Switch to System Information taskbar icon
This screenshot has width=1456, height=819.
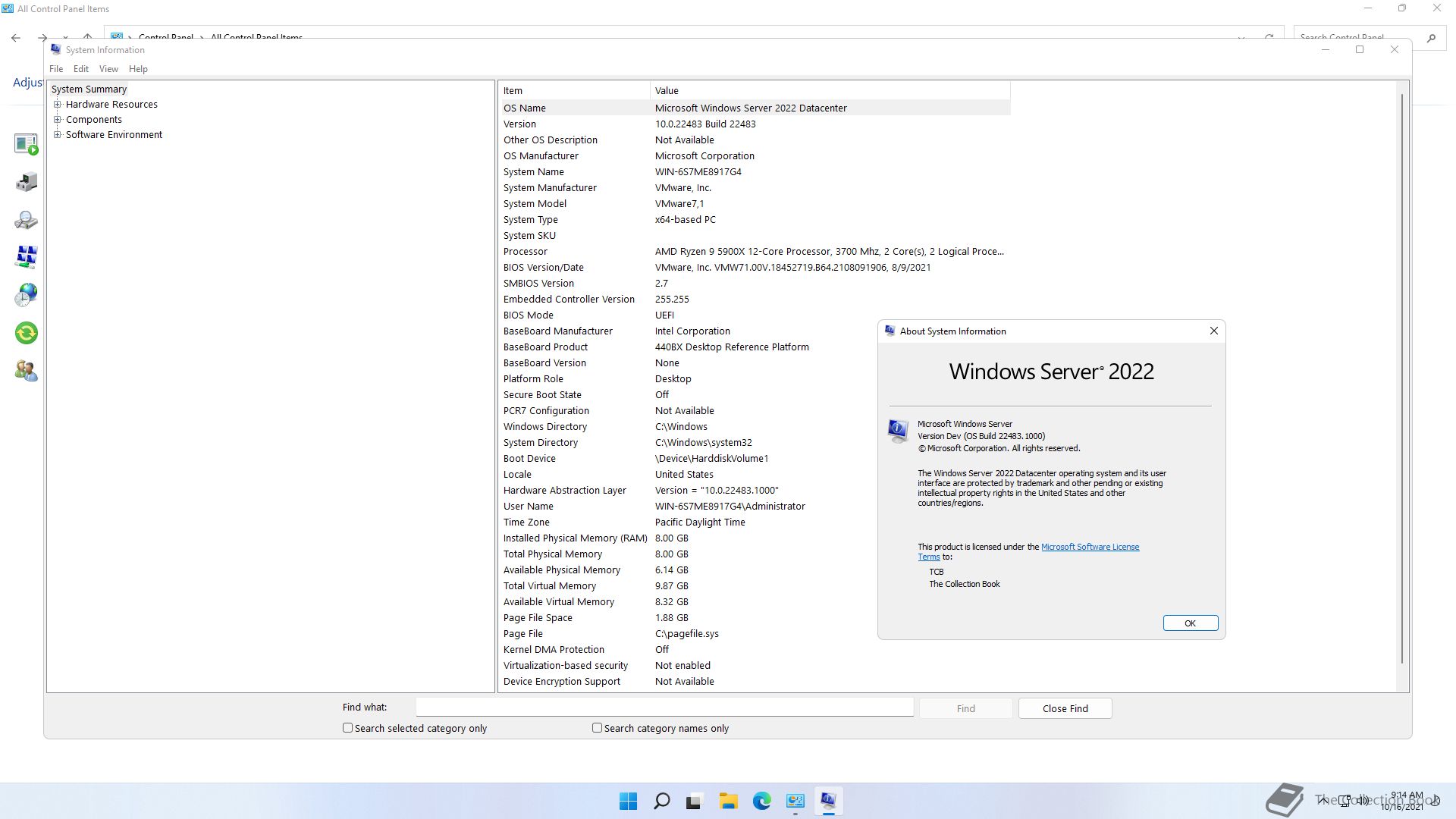click(828, 801)
